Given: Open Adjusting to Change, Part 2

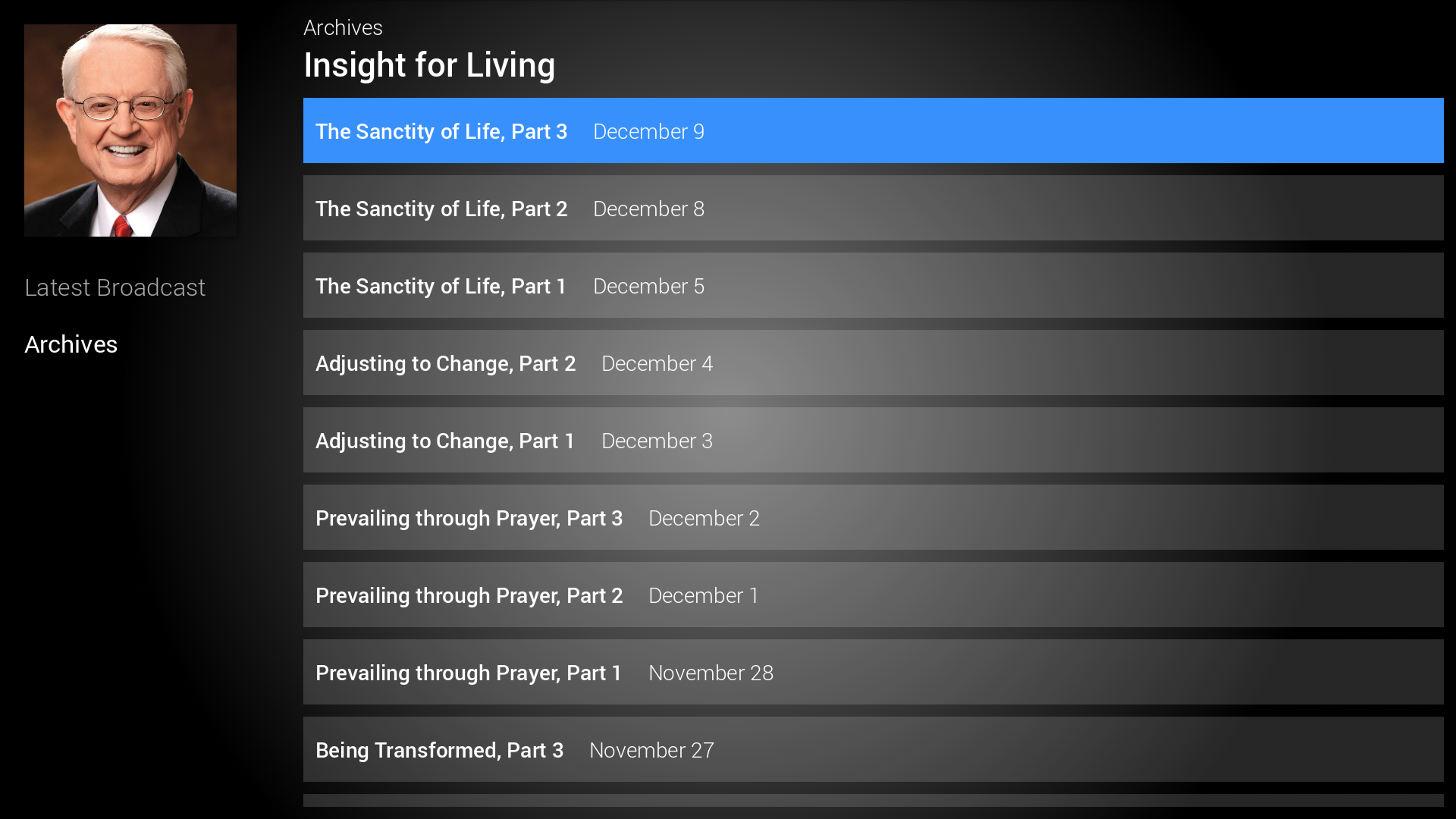Looking at the screenshot, I should pos(445,363).
